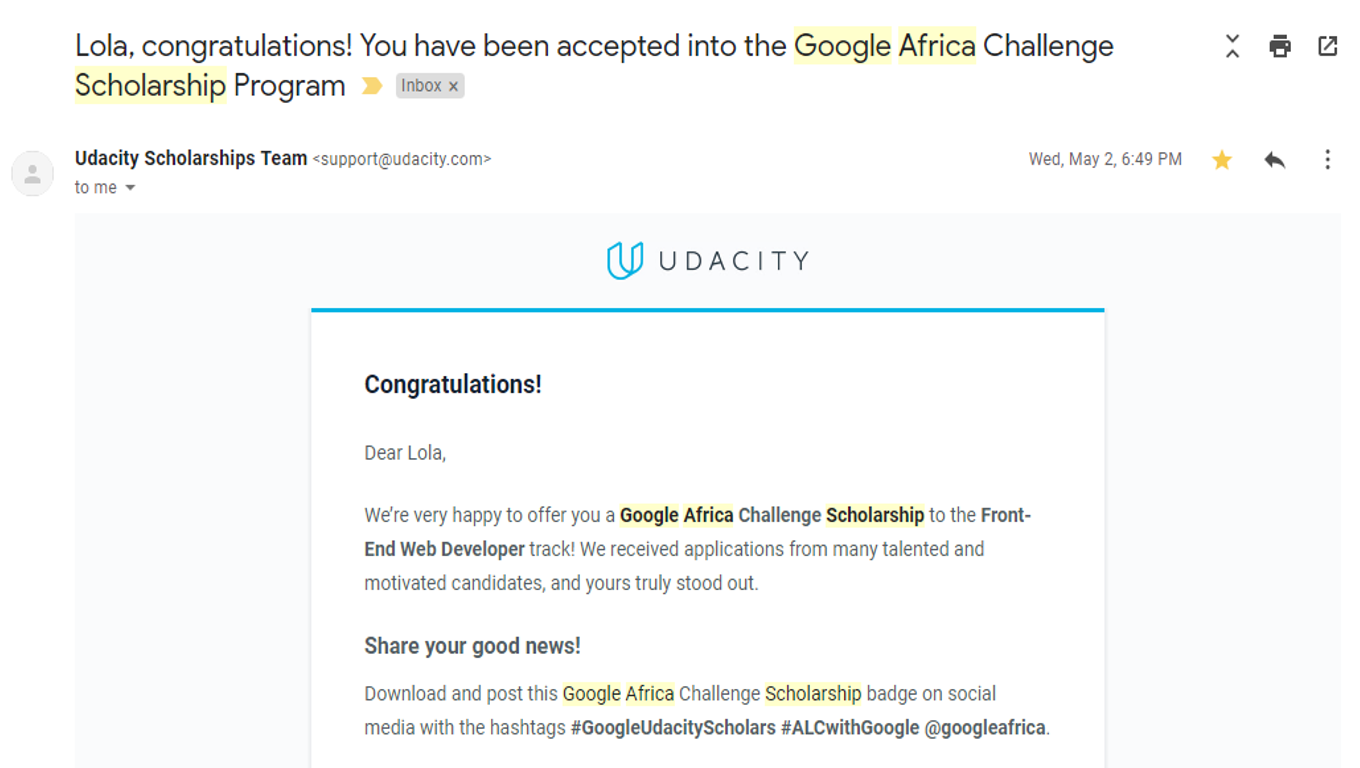Print this email conversation
This screenshot has height=768, width=1360.
[1280, 46]
